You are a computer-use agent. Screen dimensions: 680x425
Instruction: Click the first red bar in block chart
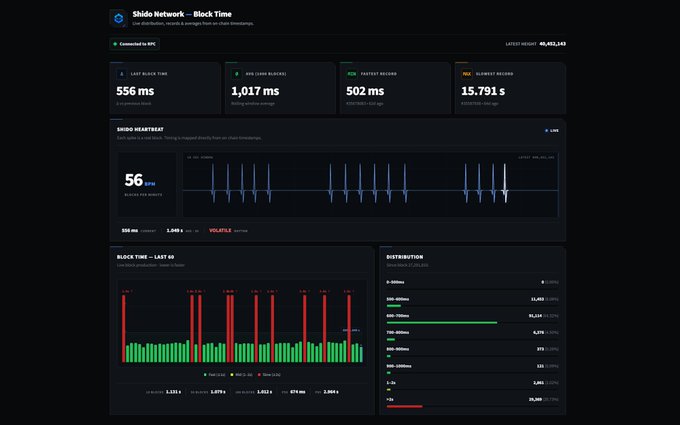pos(124,329)
